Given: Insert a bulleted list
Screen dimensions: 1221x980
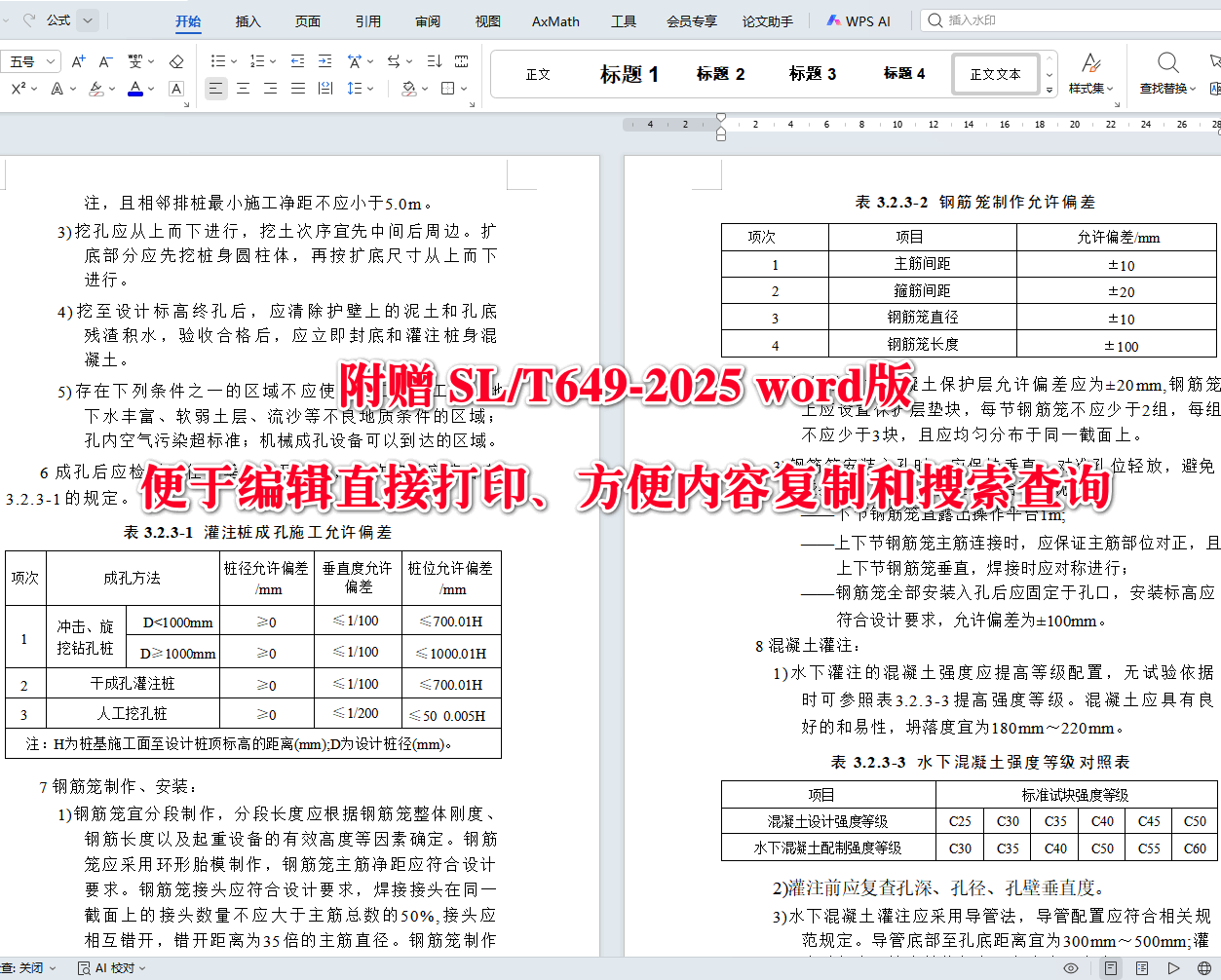Looking at the screenshot, I should coord(217,61).
